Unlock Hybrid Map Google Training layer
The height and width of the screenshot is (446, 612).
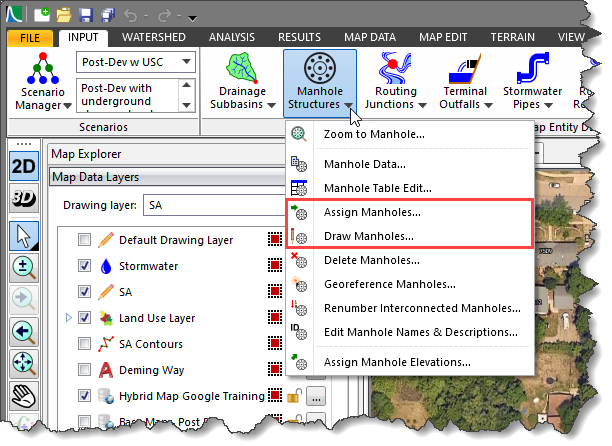coord(295,396)
